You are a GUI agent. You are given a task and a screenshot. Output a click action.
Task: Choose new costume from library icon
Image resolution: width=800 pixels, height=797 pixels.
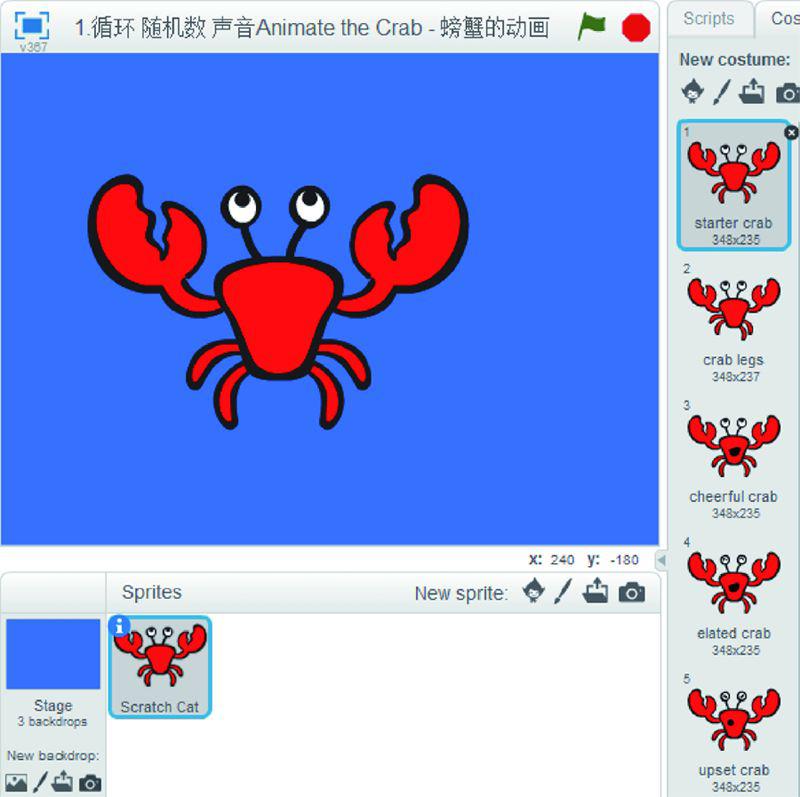[x=693, y=92]
